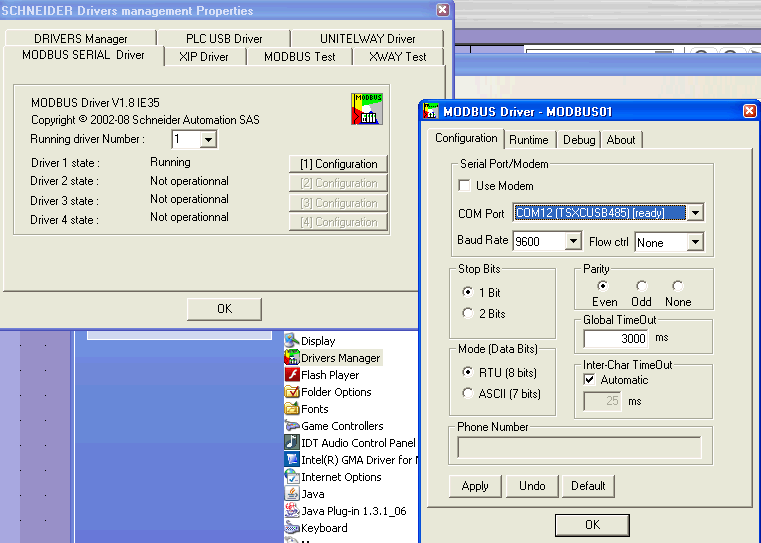Switch to the XIP Driver tab
Image resolution: width=761 pixels, height=543 pixels.
(204, 57)
